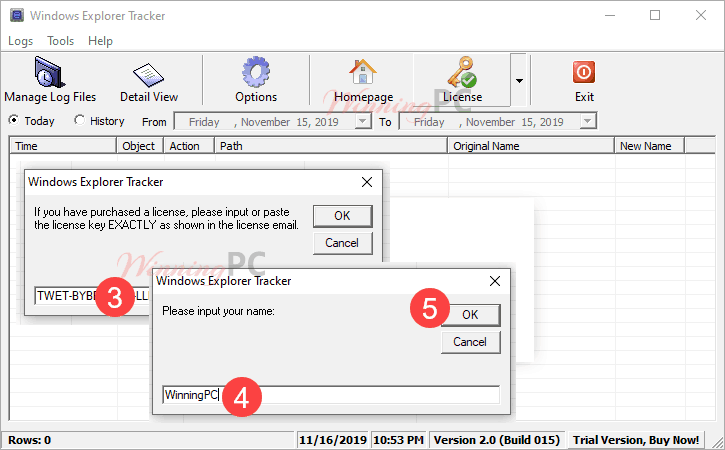Switch to Detail View

point(149,80)
